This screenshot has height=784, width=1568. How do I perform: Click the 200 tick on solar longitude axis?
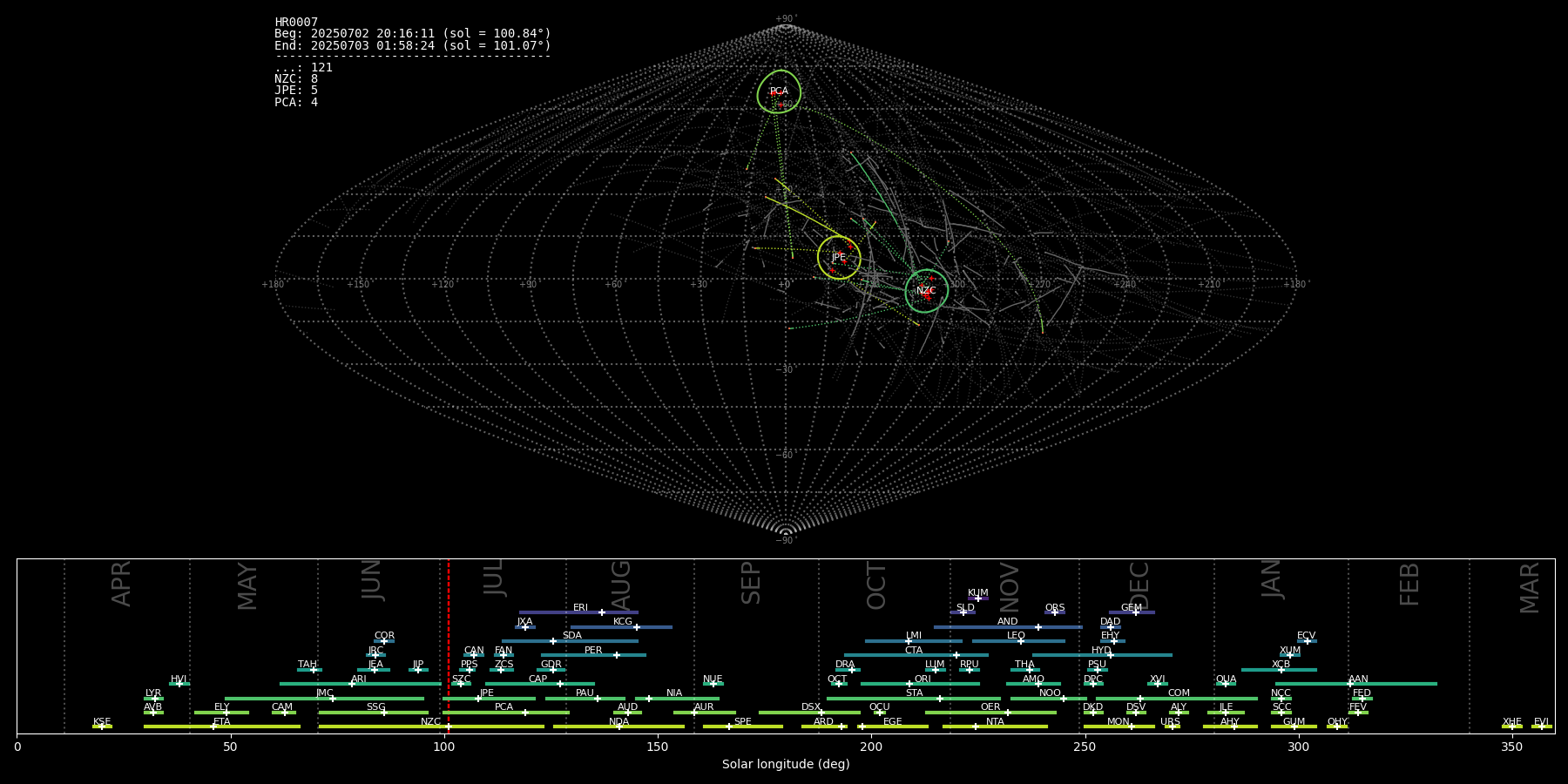pyautogui.click(x=871, y=747)
